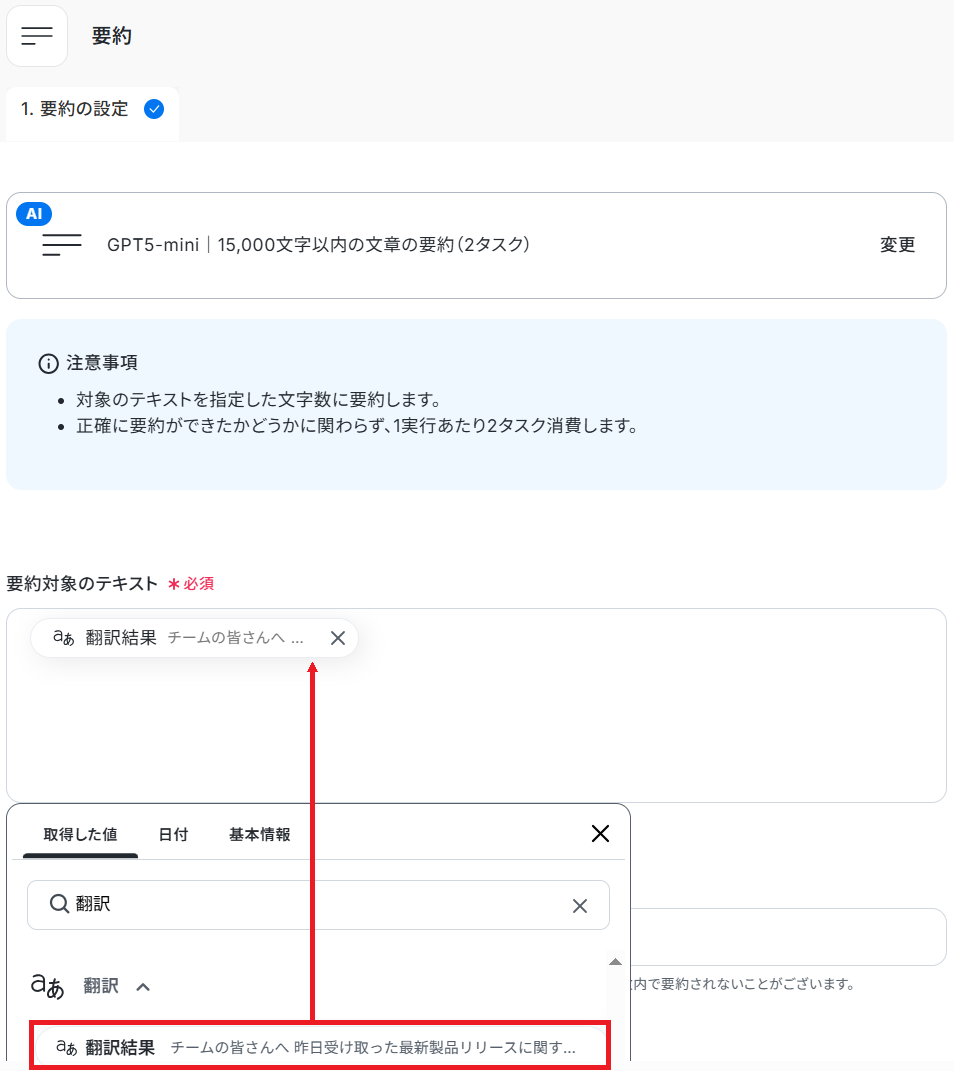Click the scroll up arrow of the picker list
The height and width of the screenshot is (1071, 954).
615,962
